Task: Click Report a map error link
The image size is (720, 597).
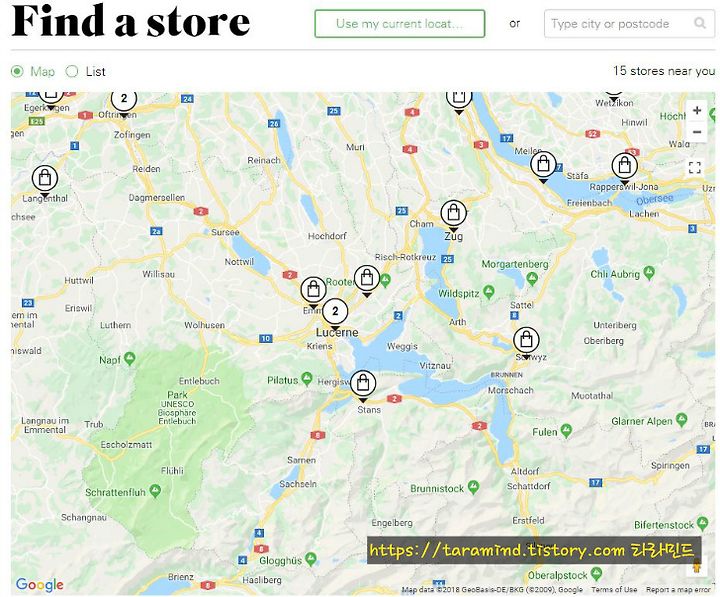Action: [x=678, y=589]
